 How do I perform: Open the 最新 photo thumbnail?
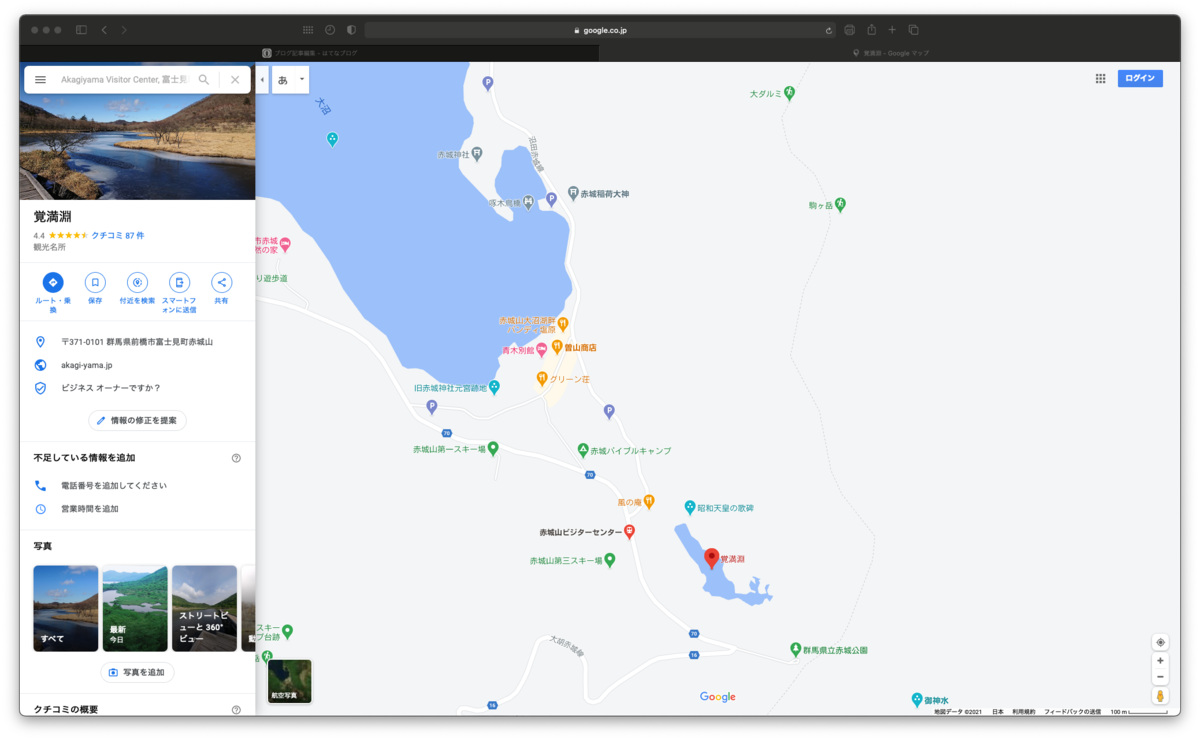click(135, 608)
